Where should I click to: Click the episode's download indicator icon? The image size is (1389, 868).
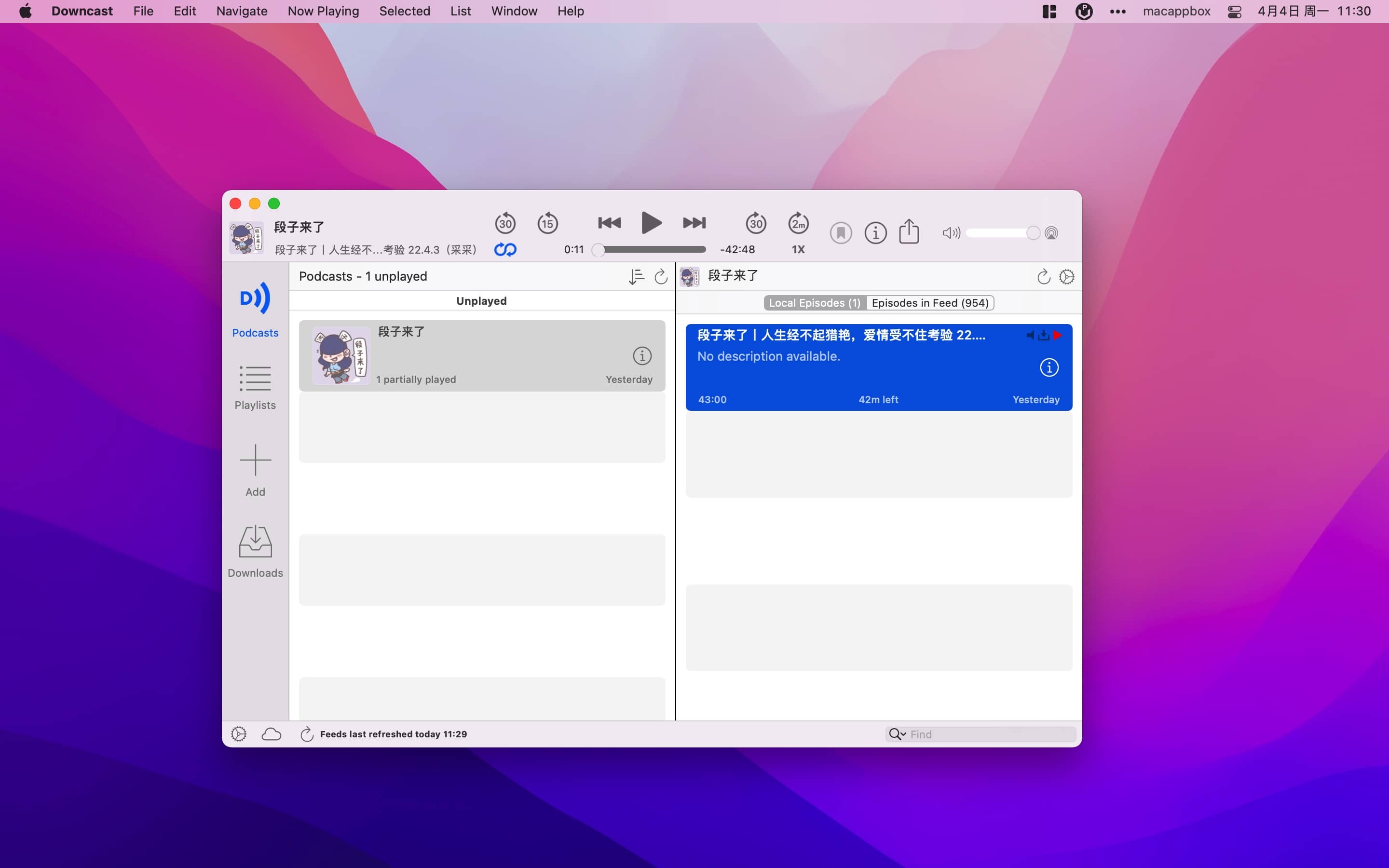coord(1044,335)
